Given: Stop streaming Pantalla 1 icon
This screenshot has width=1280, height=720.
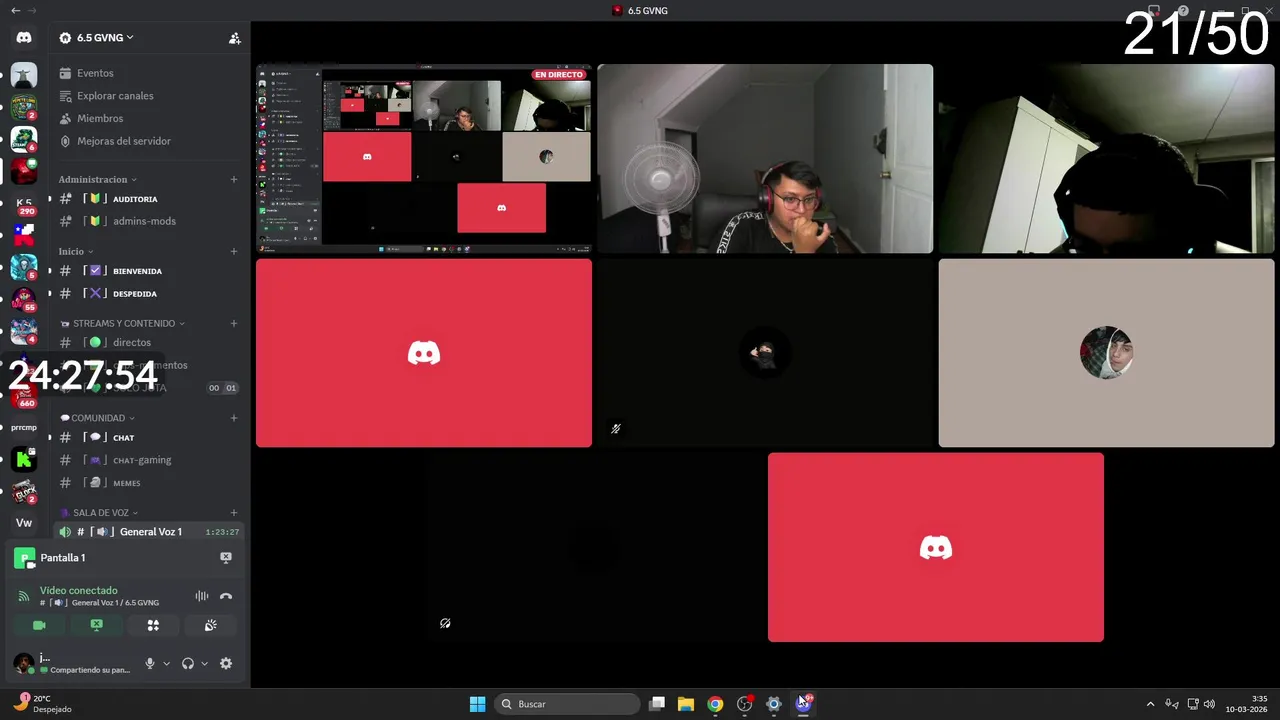Looking at the screenshot, I should [226, 558].
